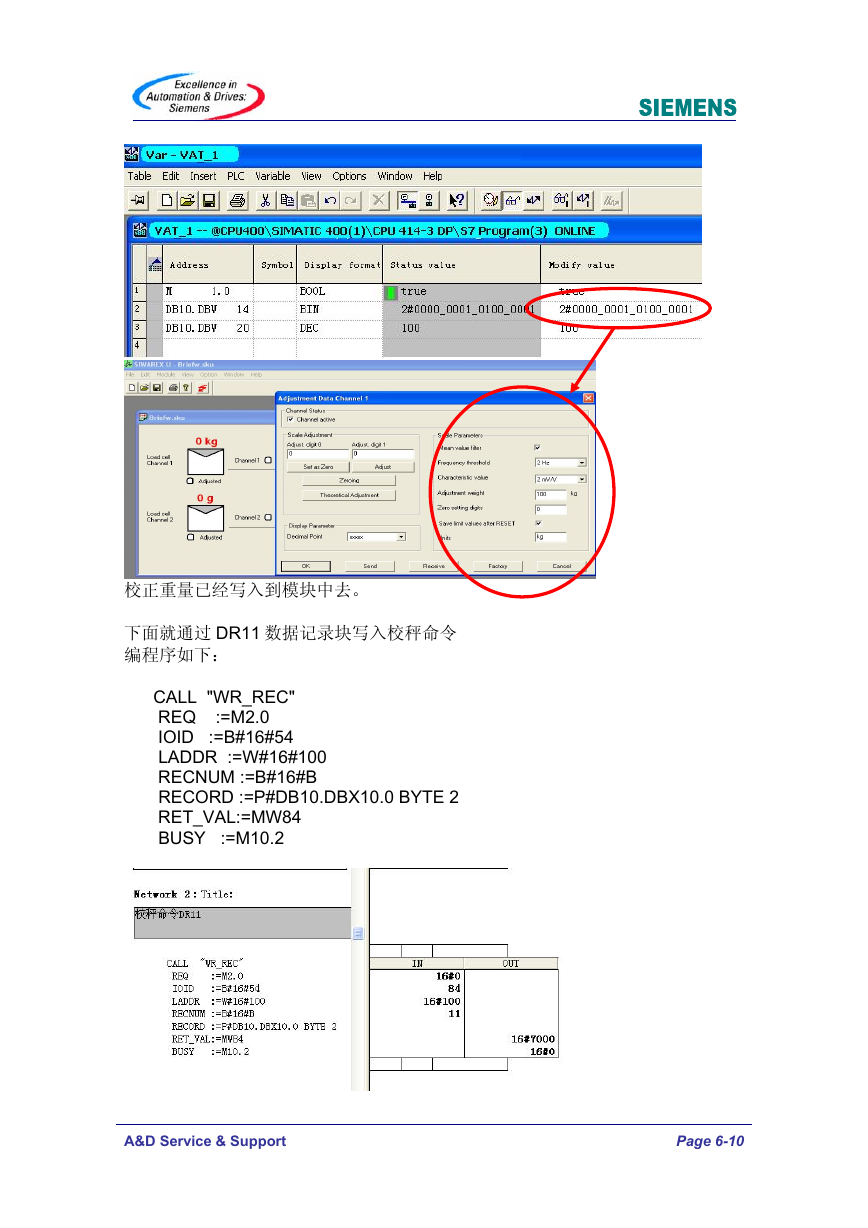Uncheck the Channel active checkbox
Viewport: 868px width, 1228px height.
(x=291, y=419)
